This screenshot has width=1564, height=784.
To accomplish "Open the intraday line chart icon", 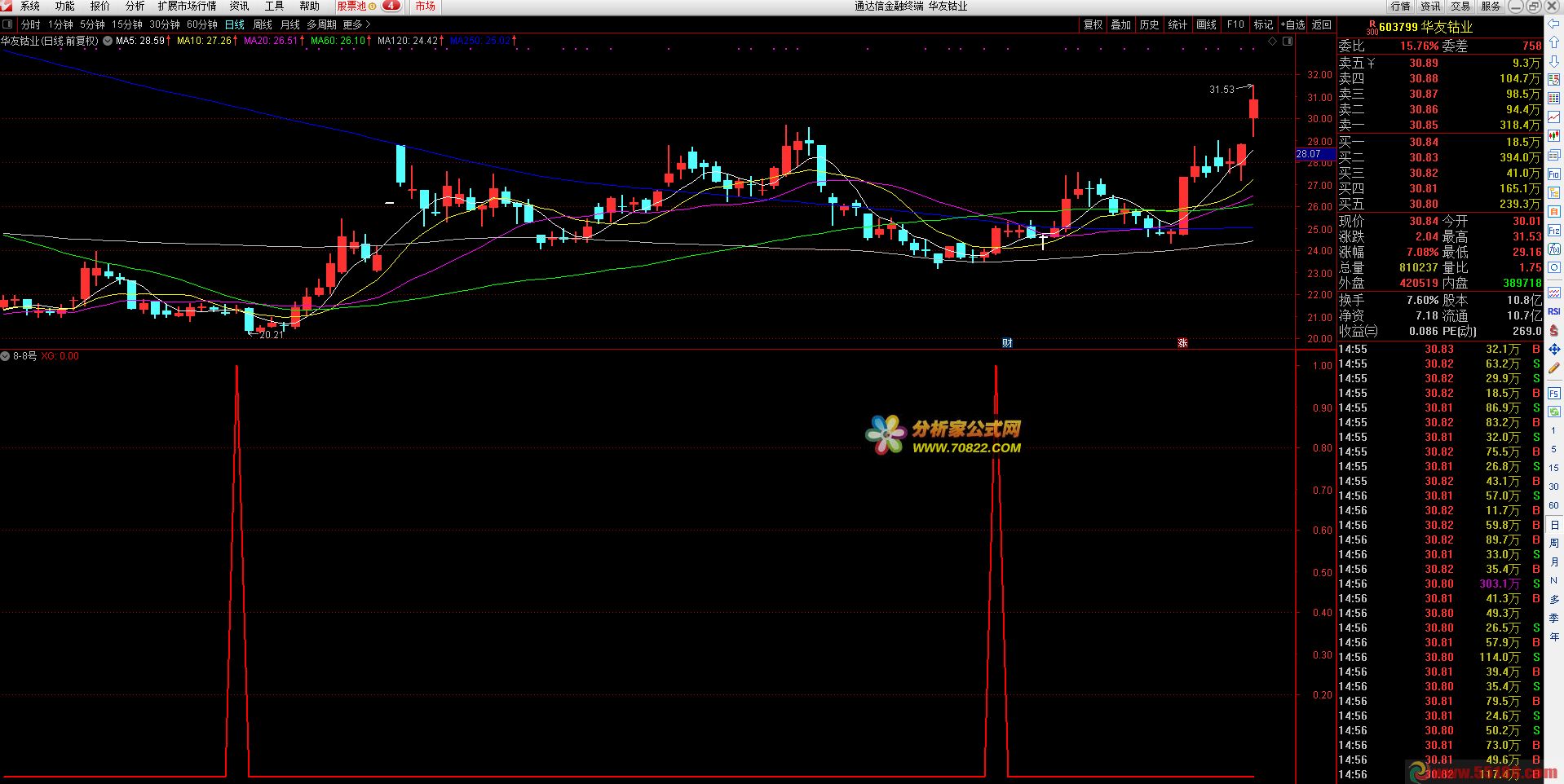I will pyautogui.click(x=1554, y=117).
